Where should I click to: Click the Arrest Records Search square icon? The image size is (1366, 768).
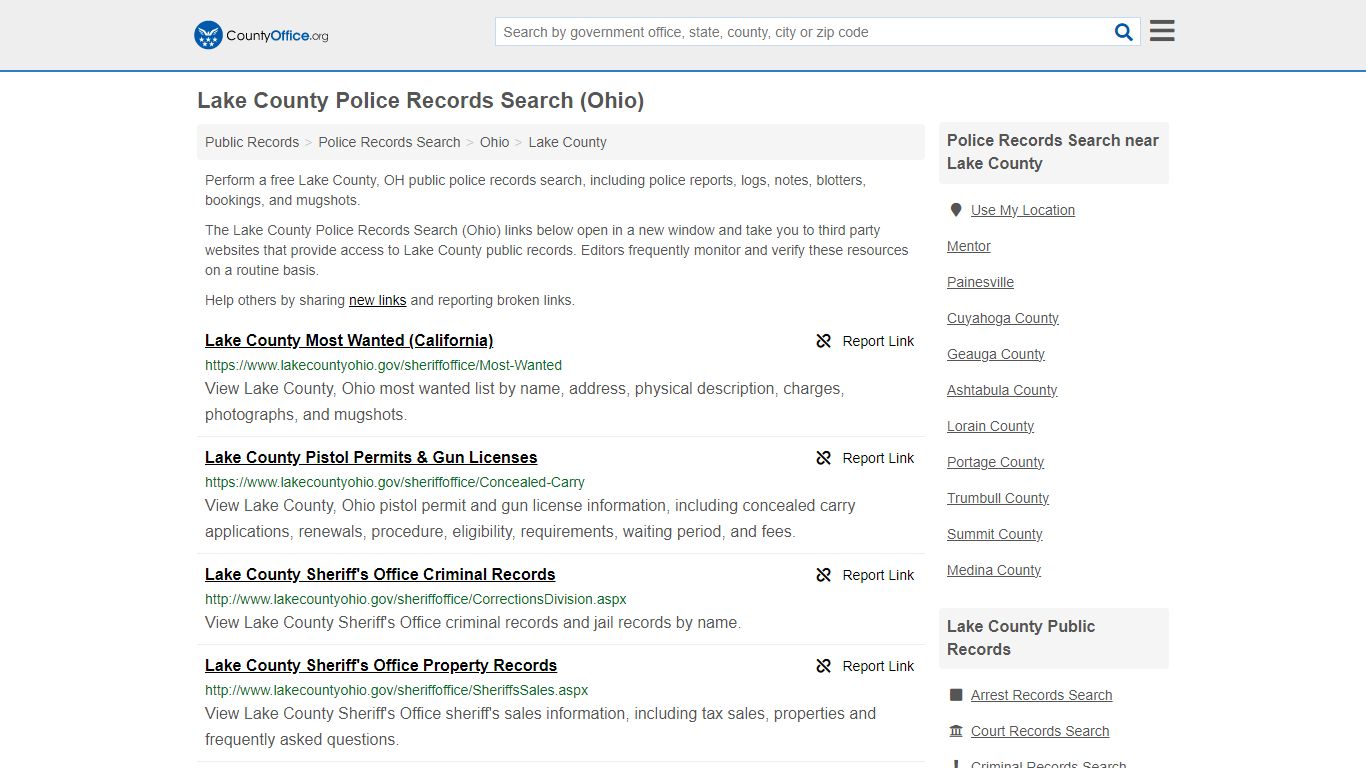956,695
